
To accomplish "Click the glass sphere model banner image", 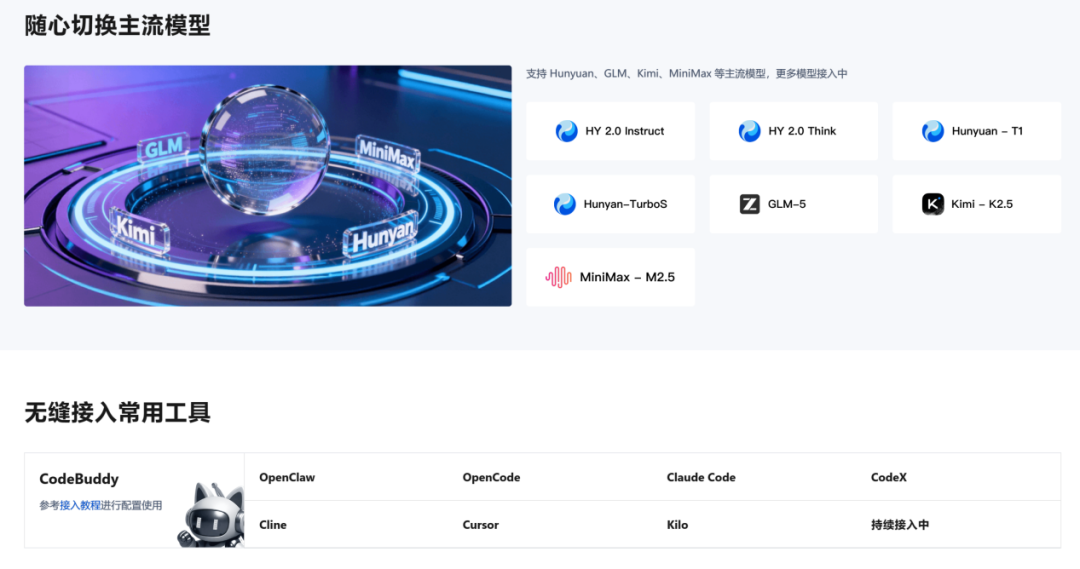I will [268, 186].
